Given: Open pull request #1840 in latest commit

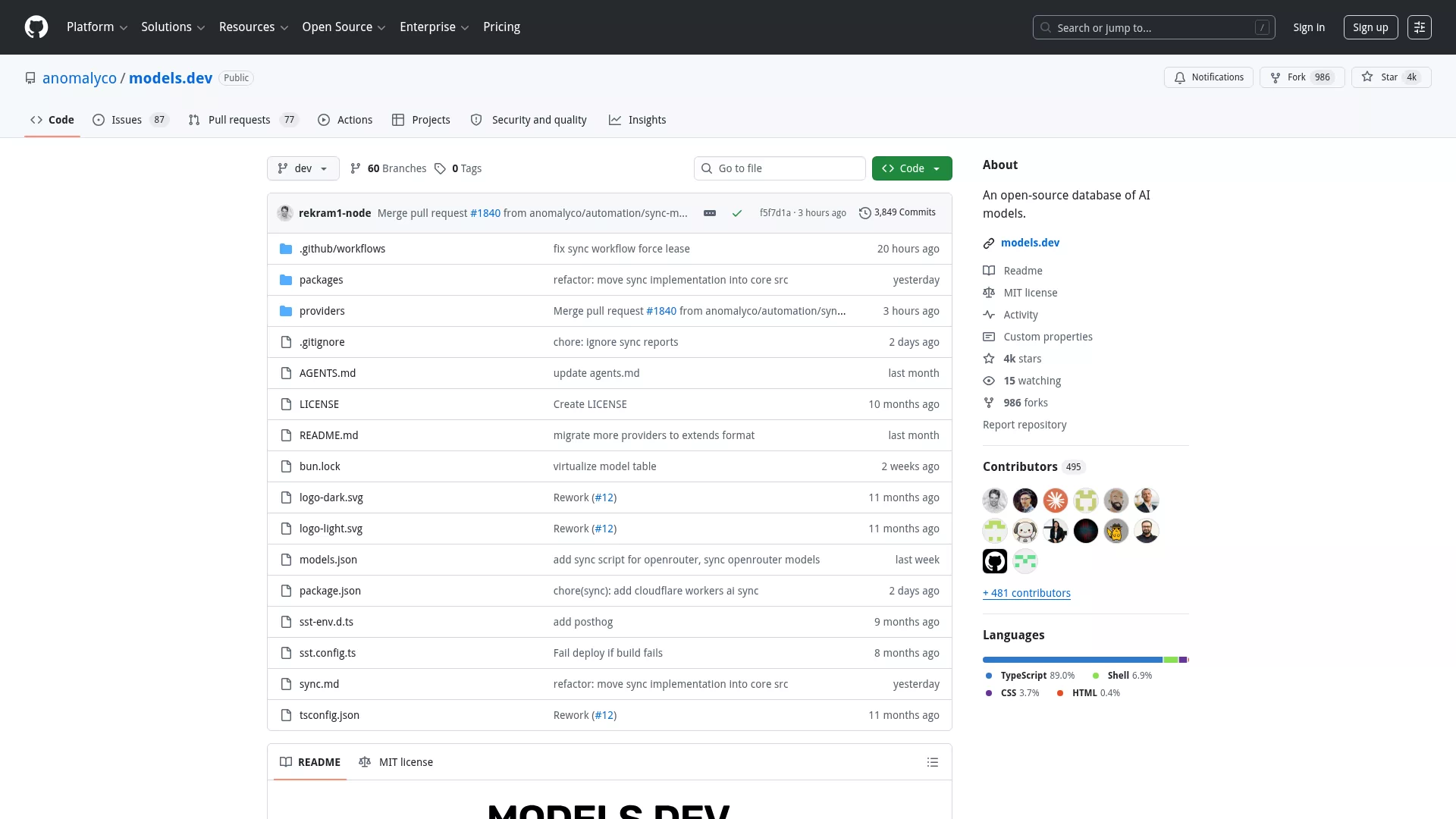Looking at the screenshot, I should [485, 213].
